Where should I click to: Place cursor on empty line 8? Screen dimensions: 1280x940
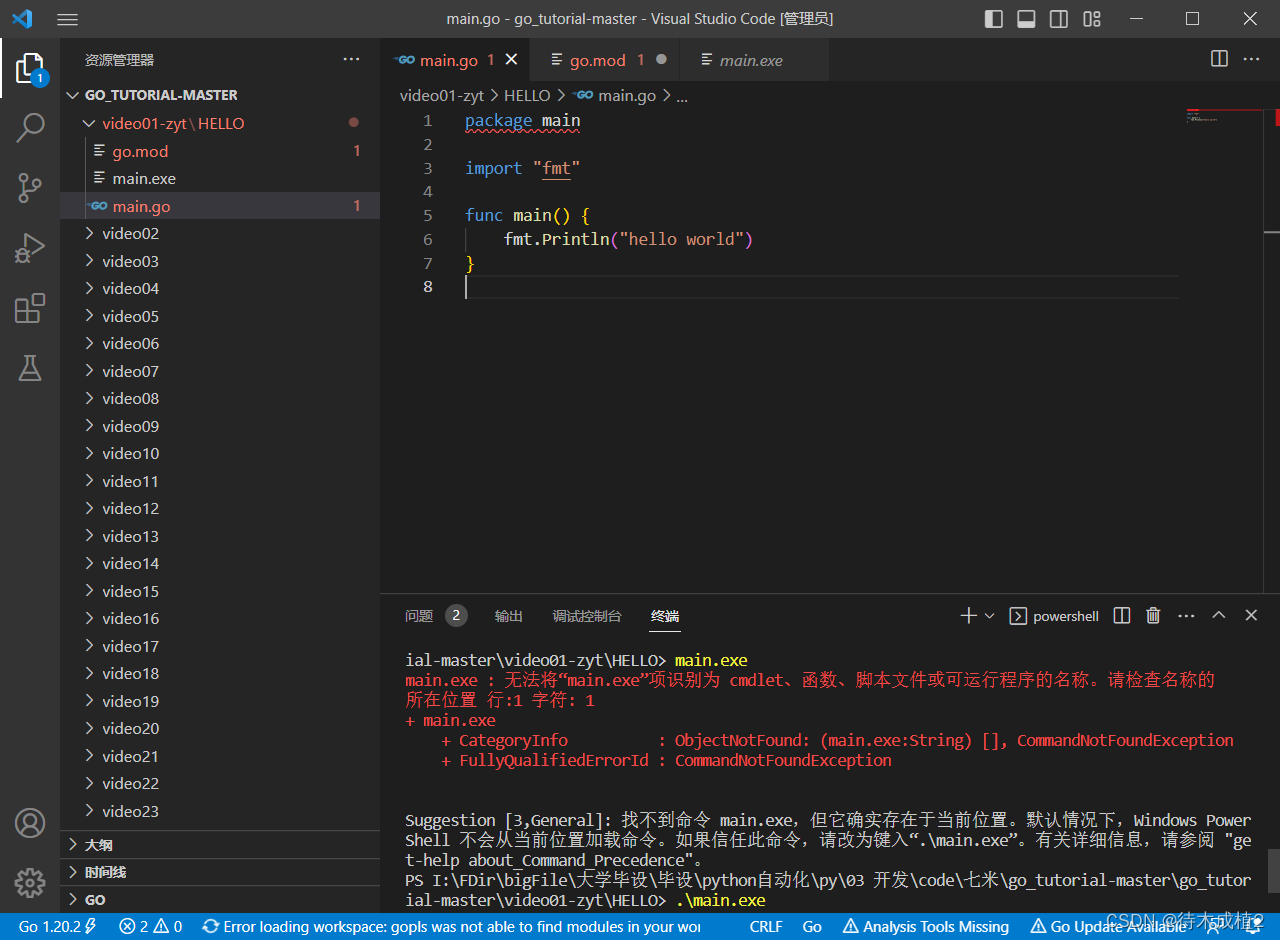coord(820,287)
